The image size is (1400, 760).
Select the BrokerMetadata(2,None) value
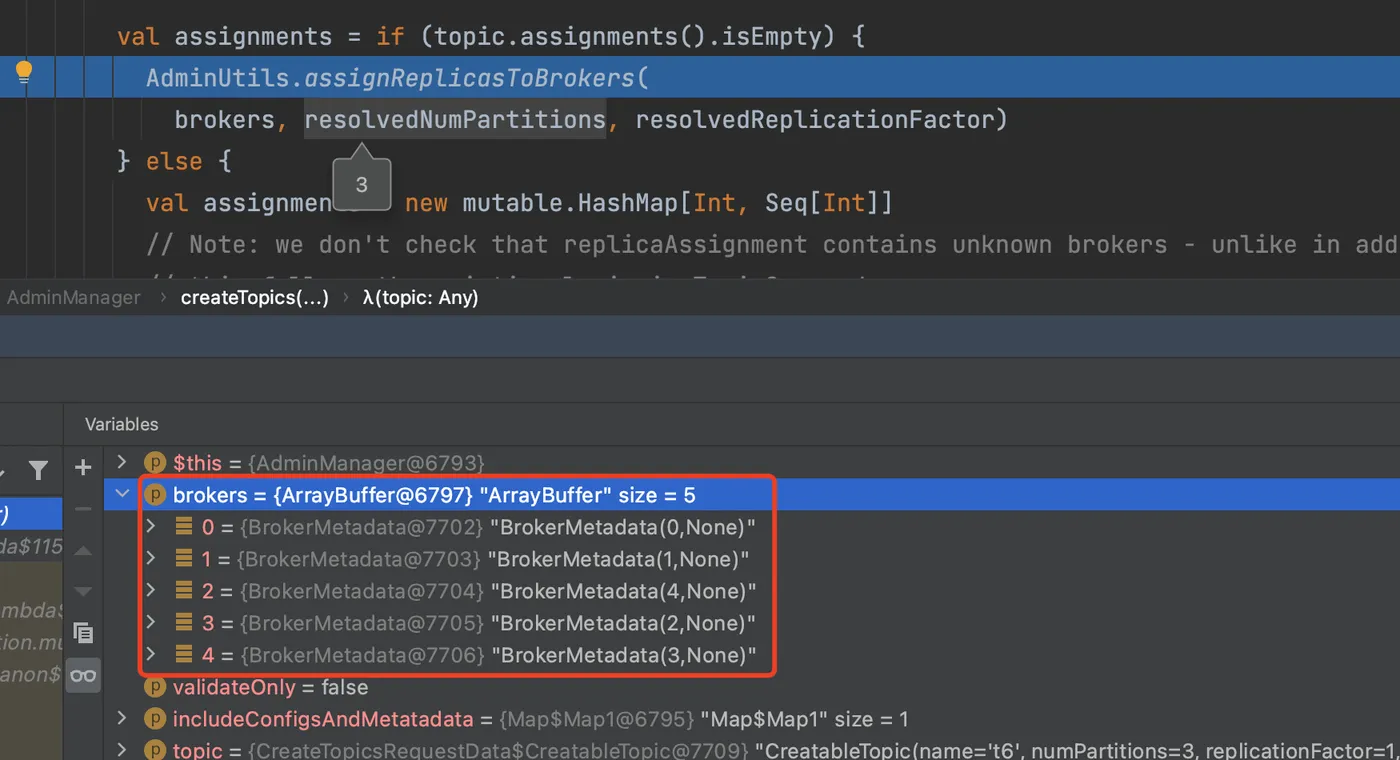(622, 623)
